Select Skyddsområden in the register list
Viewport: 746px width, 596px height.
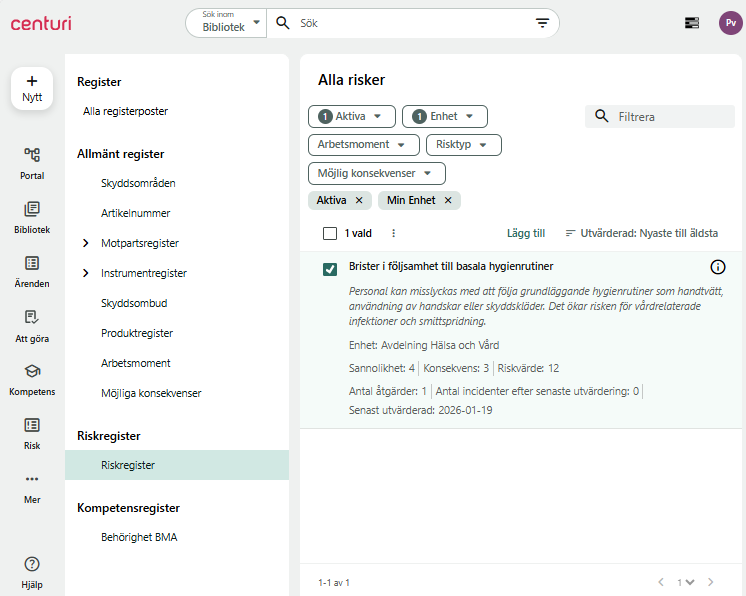pos(138,183)
